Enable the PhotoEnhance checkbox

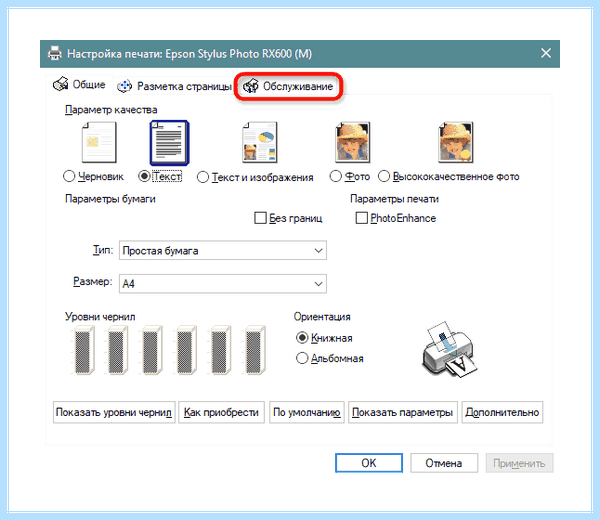pos(362,218)
